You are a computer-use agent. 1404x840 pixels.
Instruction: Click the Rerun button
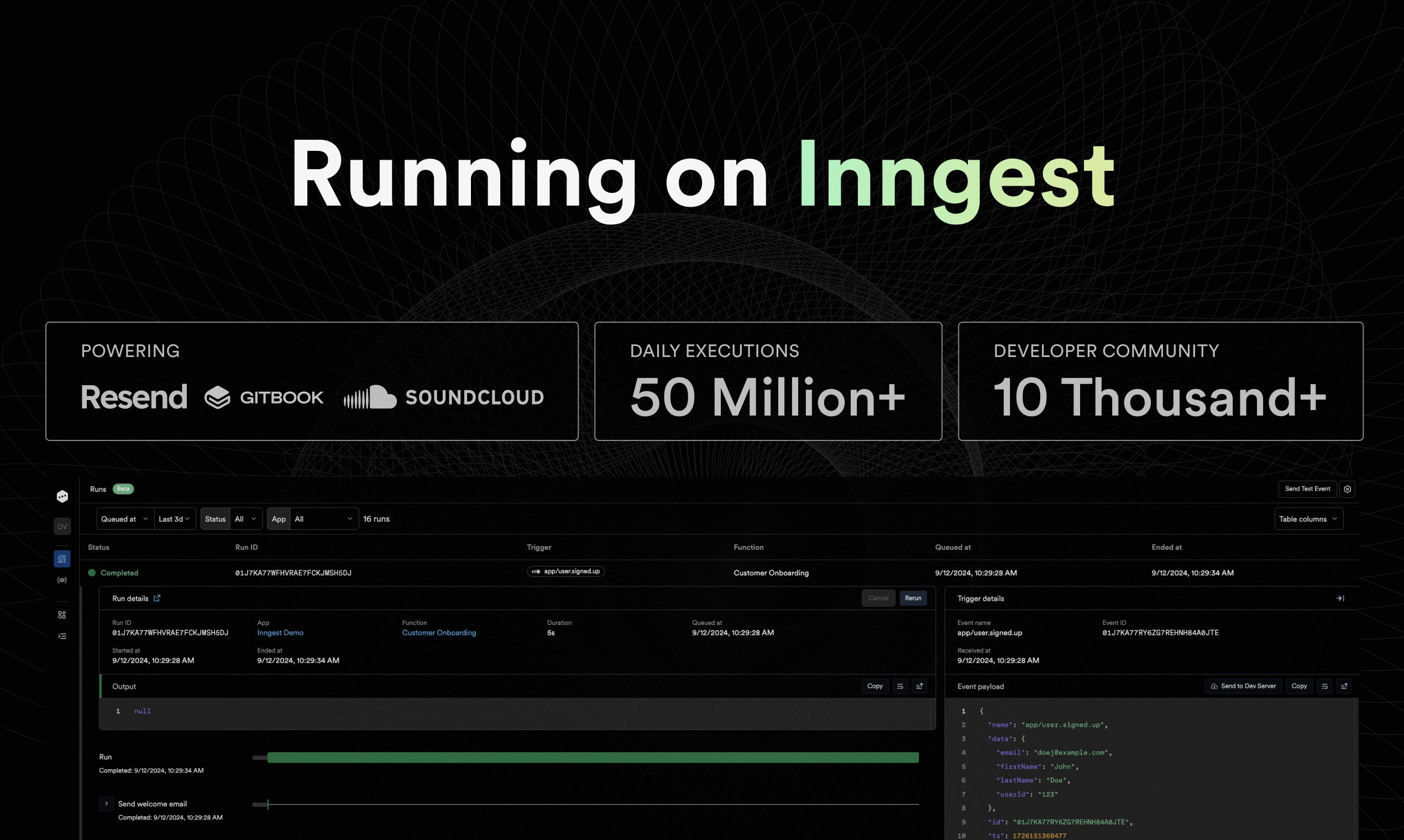[x=913, y=599]
